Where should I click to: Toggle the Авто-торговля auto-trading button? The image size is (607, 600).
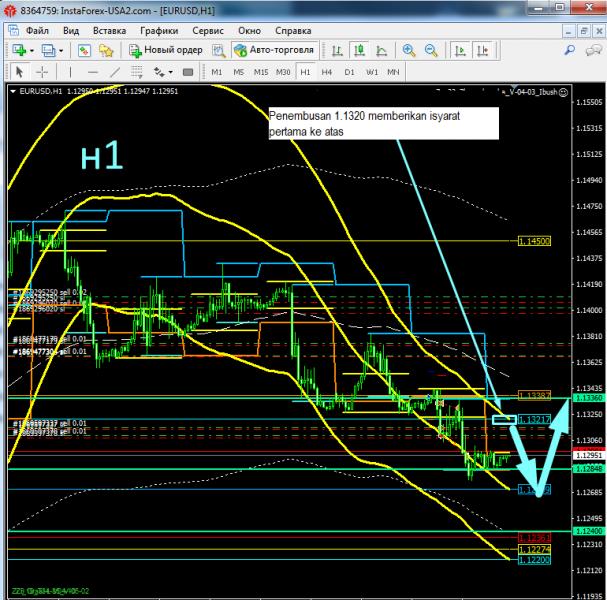274,50
